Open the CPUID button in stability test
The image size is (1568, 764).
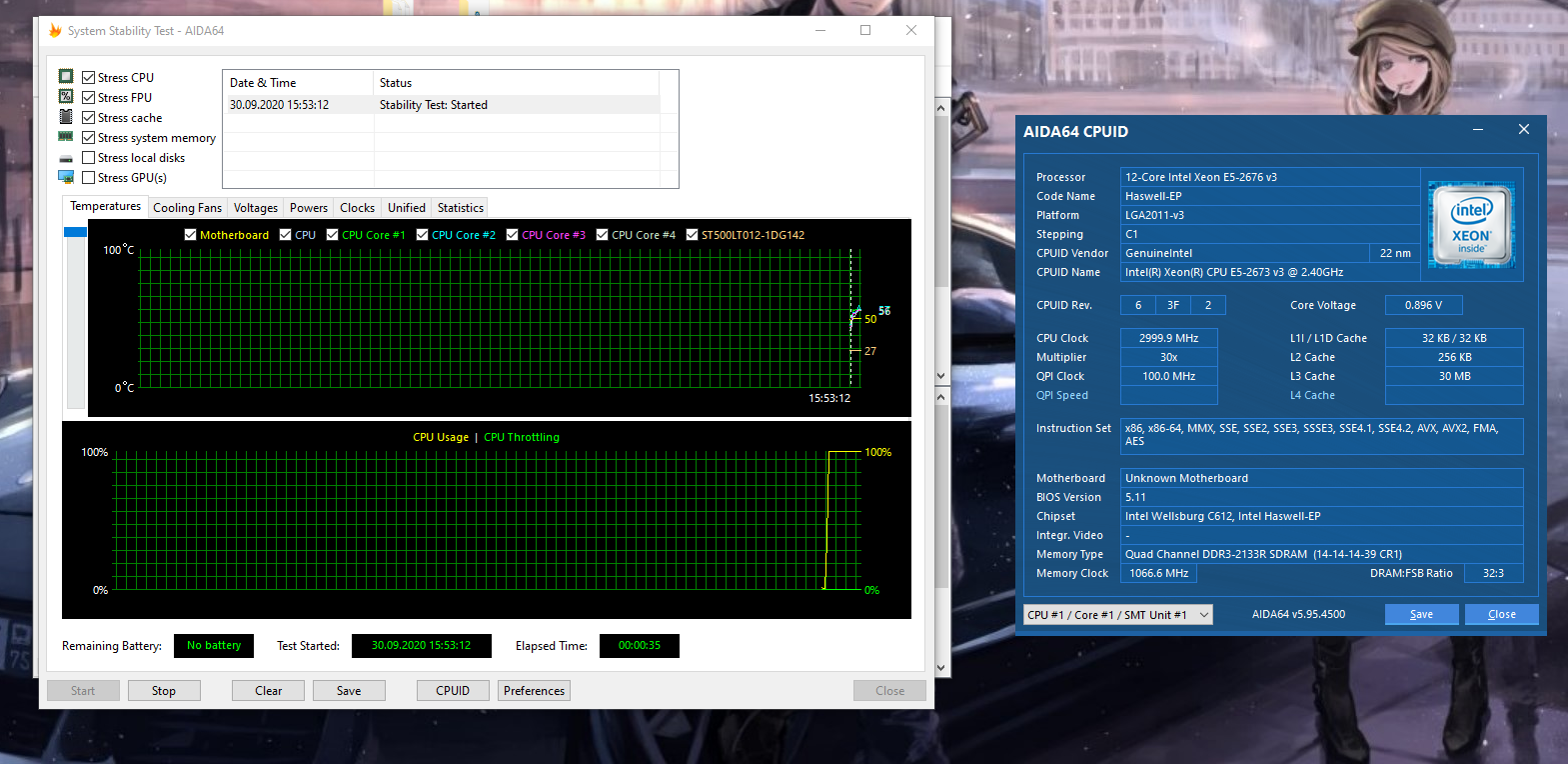coord(453,691)
